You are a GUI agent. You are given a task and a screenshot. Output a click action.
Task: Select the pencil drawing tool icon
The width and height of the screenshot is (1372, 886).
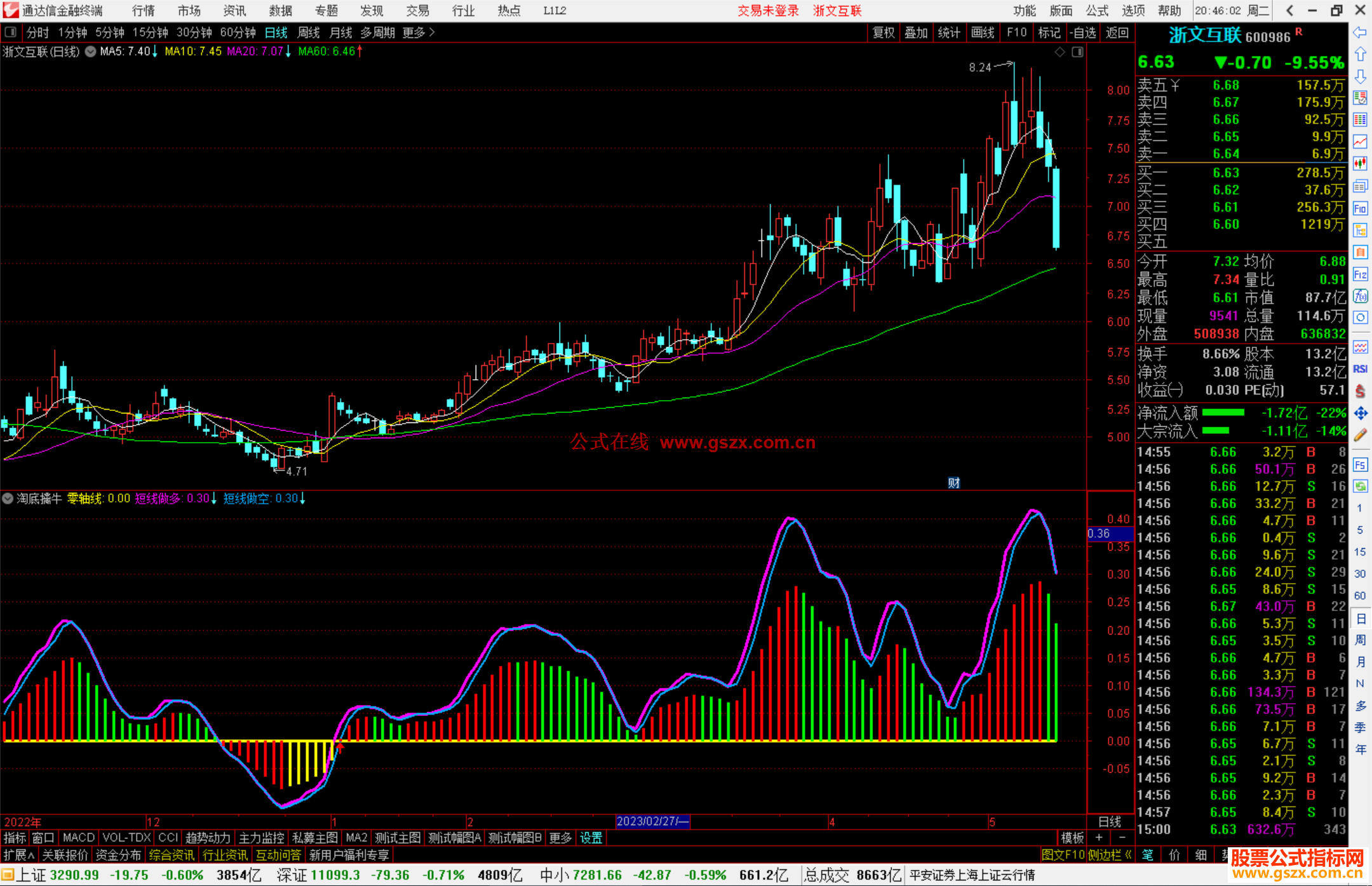[1360, 436]
